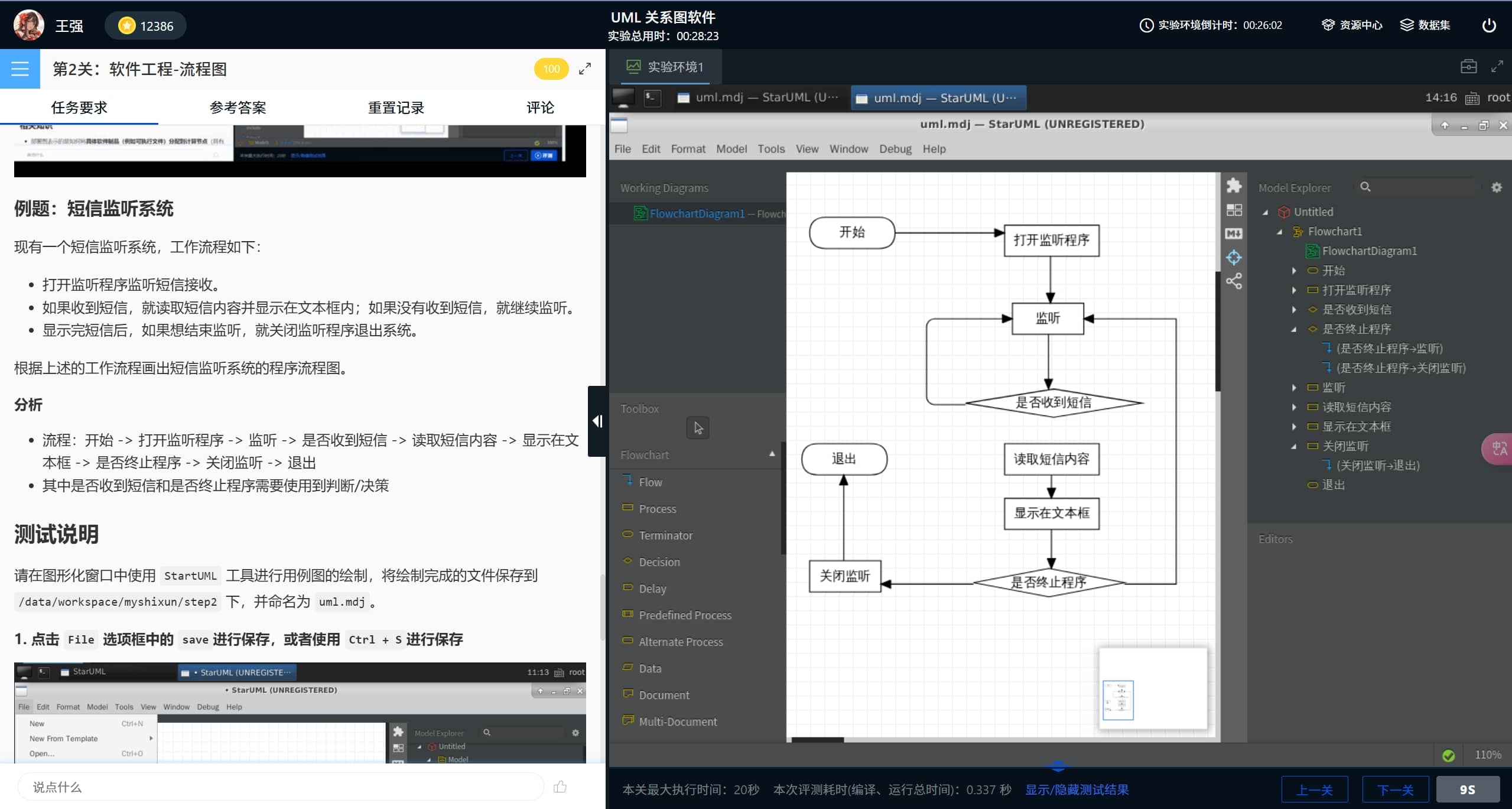
Task: Open the 评论 tab
Action: point(540,108)
